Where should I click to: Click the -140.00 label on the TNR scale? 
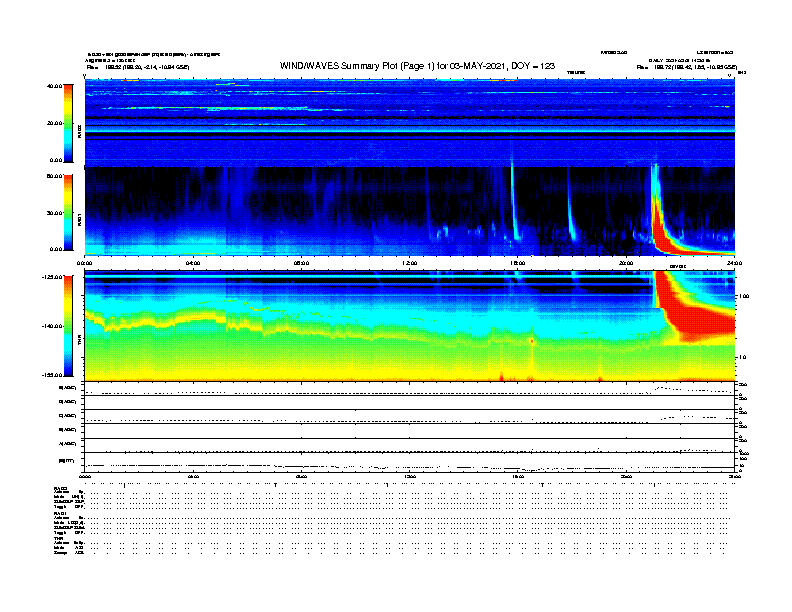click(52, 326)
